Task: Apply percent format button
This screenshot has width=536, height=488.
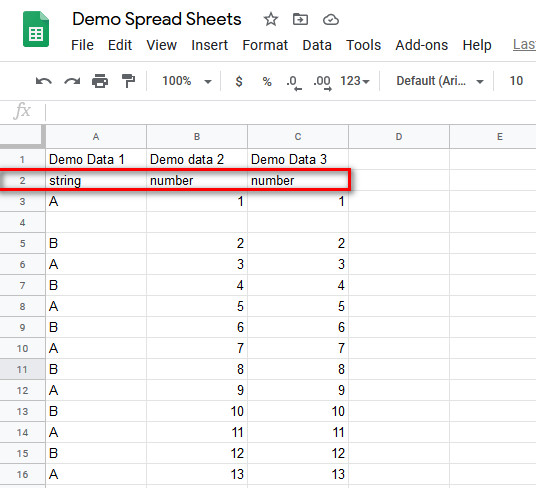Action: tap(267, 81)
